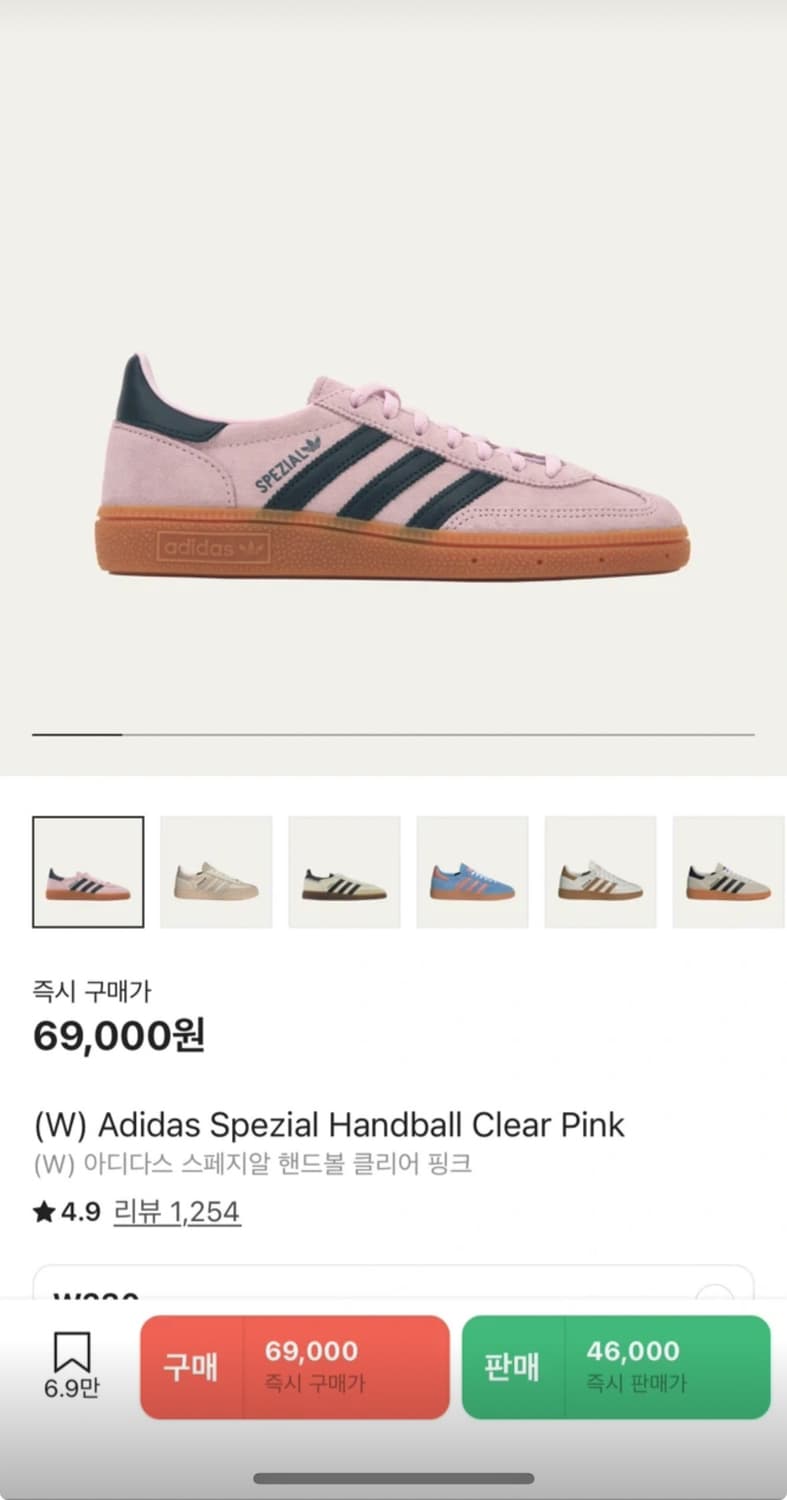The width and height of the screenshot is (787, 1500).
Task: Select the white and brown striped shoe thumbnail
Action: [600, 872]
